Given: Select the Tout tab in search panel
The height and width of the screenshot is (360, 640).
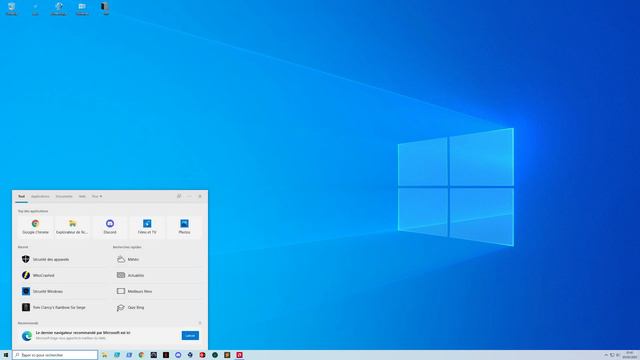Looking at the screenshot, I should coord(21,196).
